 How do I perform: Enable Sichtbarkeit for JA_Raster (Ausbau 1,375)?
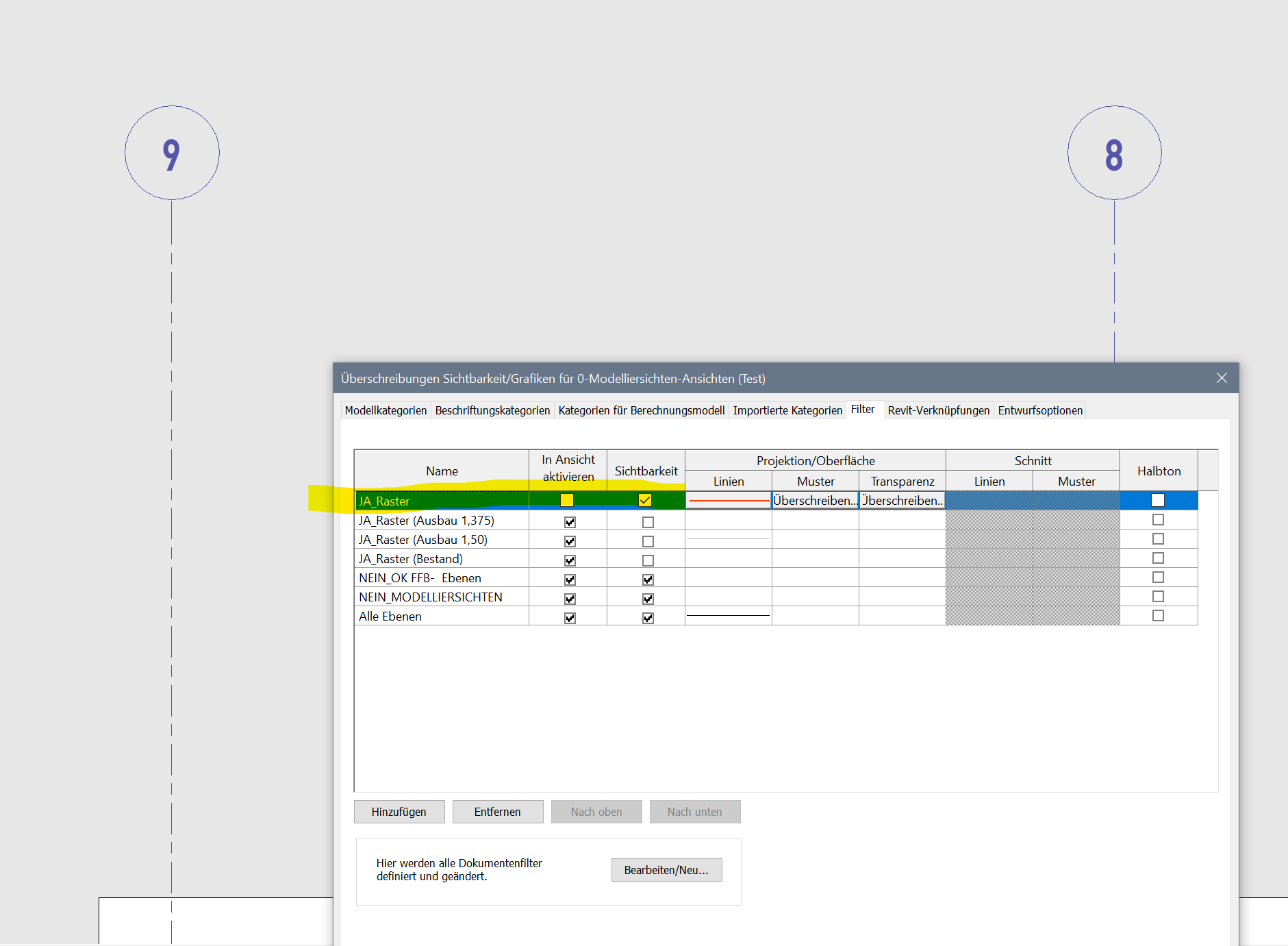(x=648, y=522)
